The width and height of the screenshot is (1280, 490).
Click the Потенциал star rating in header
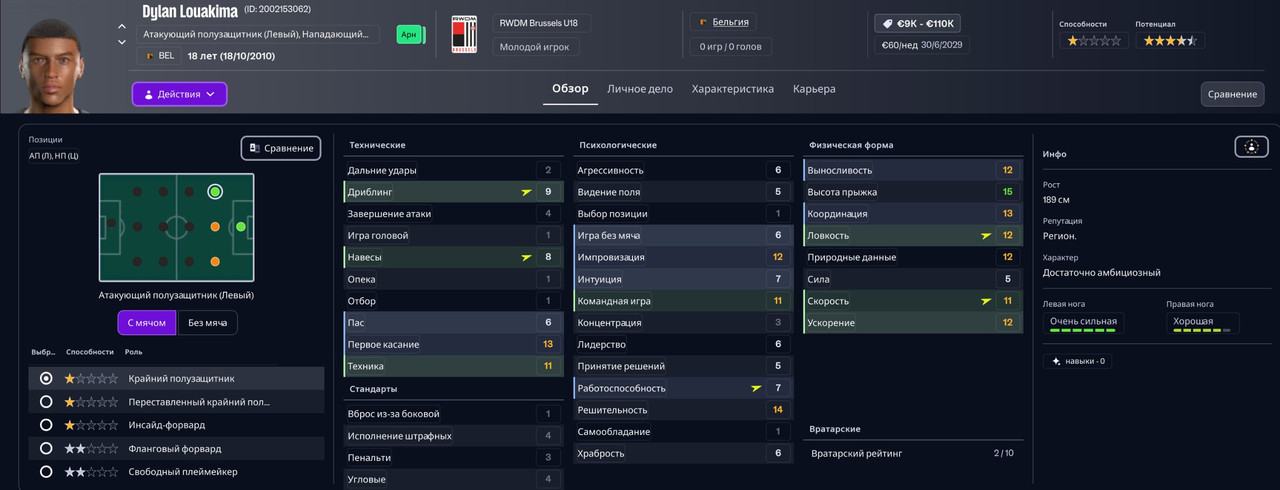pos(1170,41)
